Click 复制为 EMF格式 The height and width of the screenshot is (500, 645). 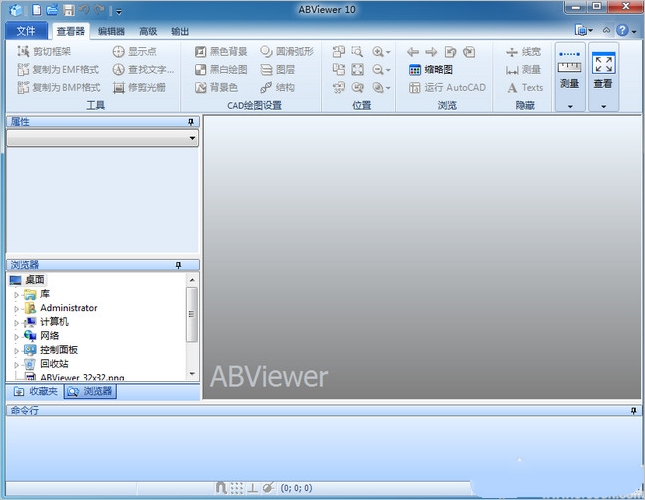[58, 69]
